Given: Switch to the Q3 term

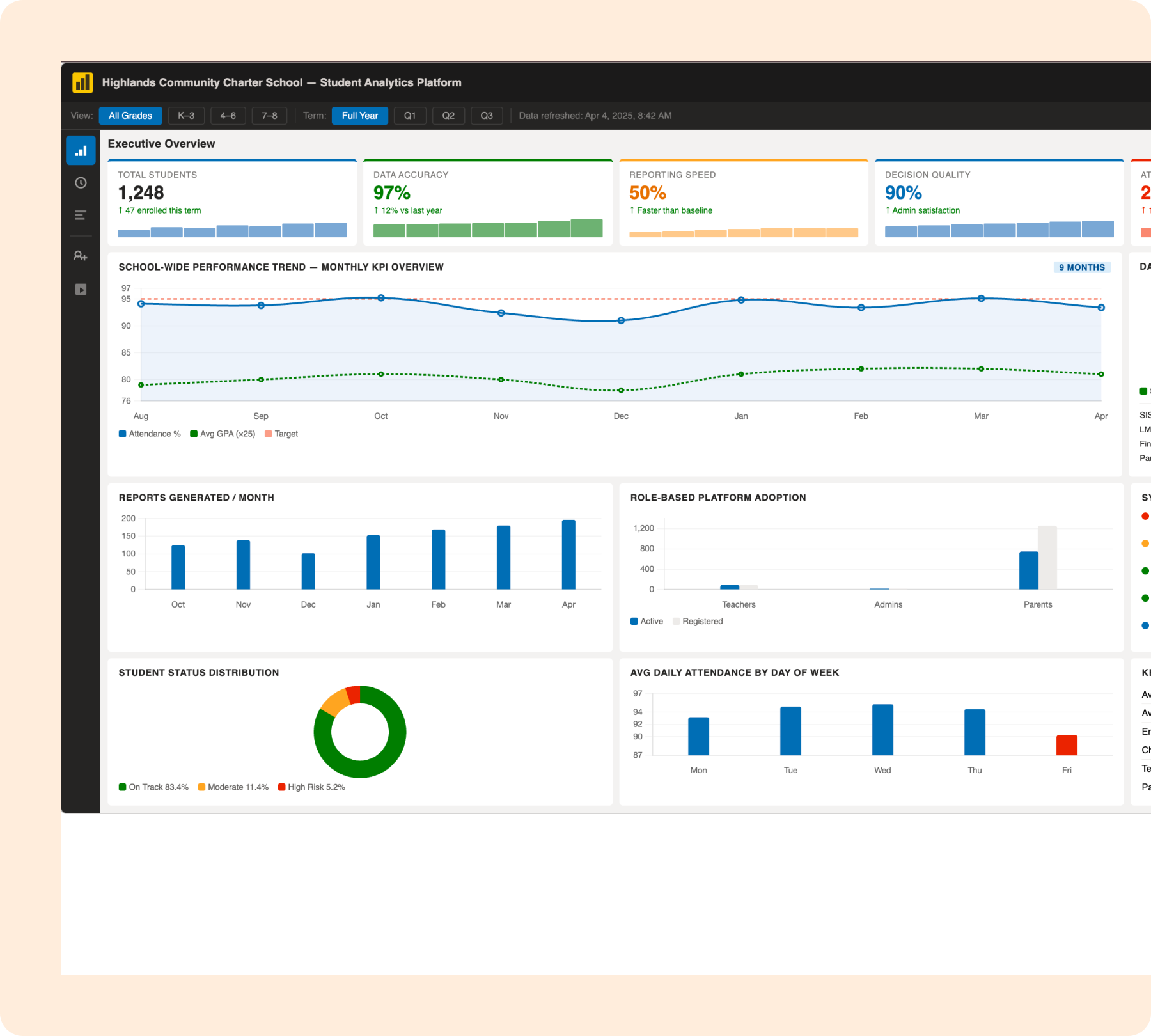Looking at the screenshot, I should [487, 116].
